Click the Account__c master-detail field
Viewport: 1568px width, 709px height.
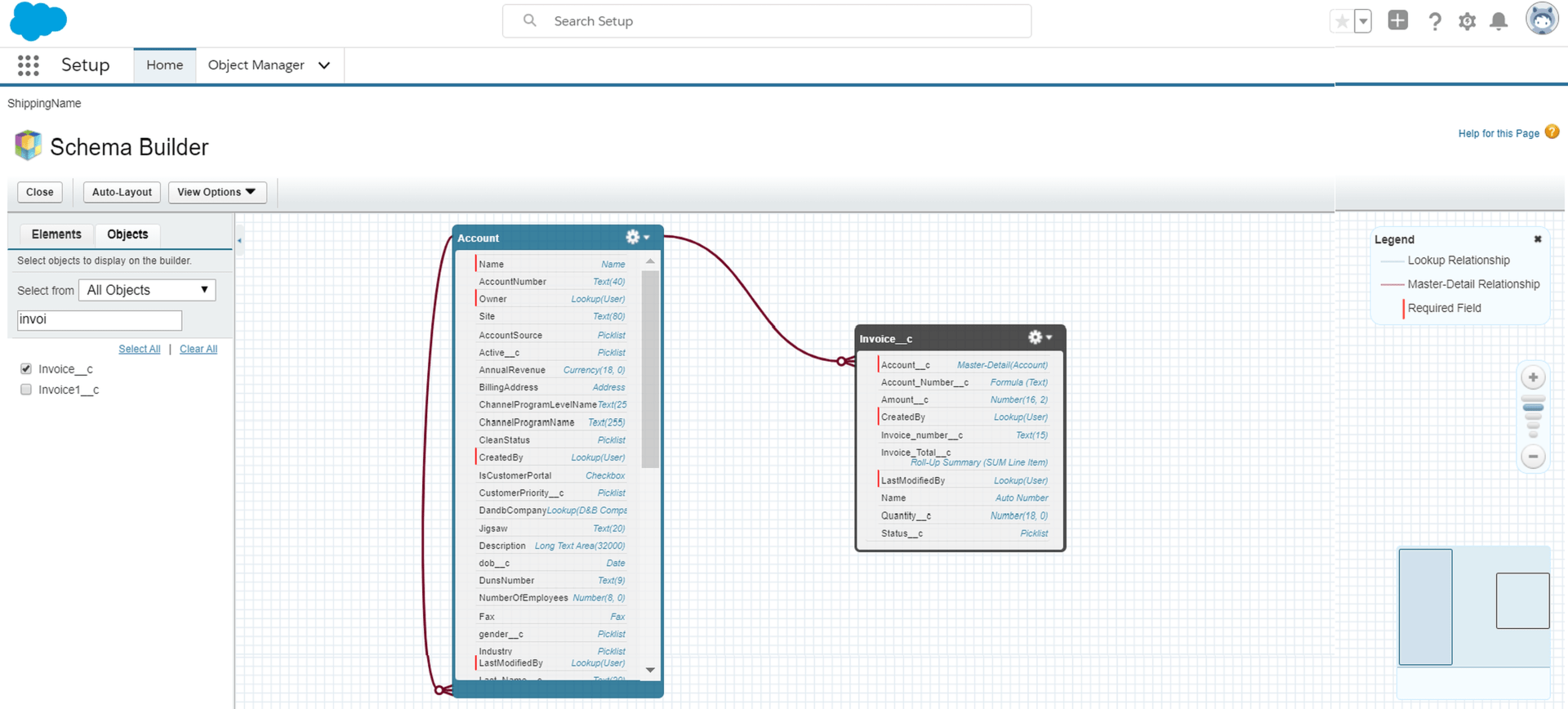pyautogui.click(x=964, y=365)
